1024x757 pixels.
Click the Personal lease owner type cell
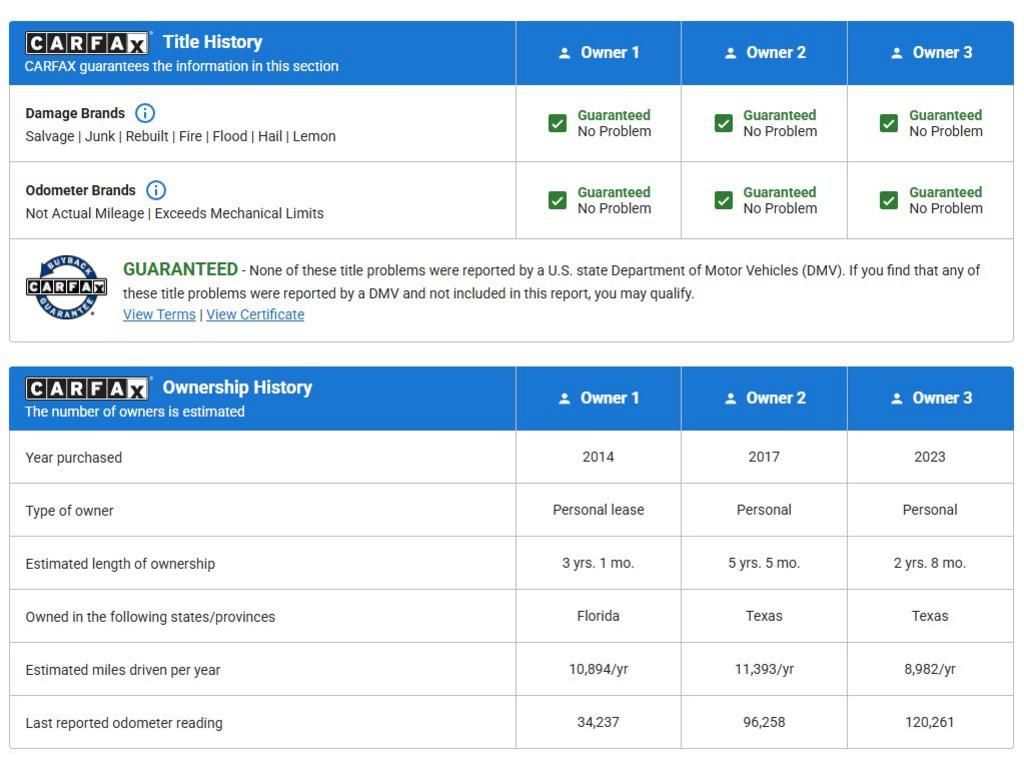coord(598,510)
